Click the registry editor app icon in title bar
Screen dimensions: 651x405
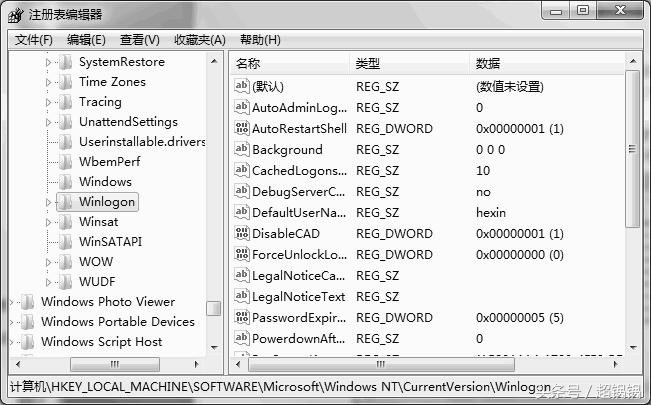(x=16, y=15)
